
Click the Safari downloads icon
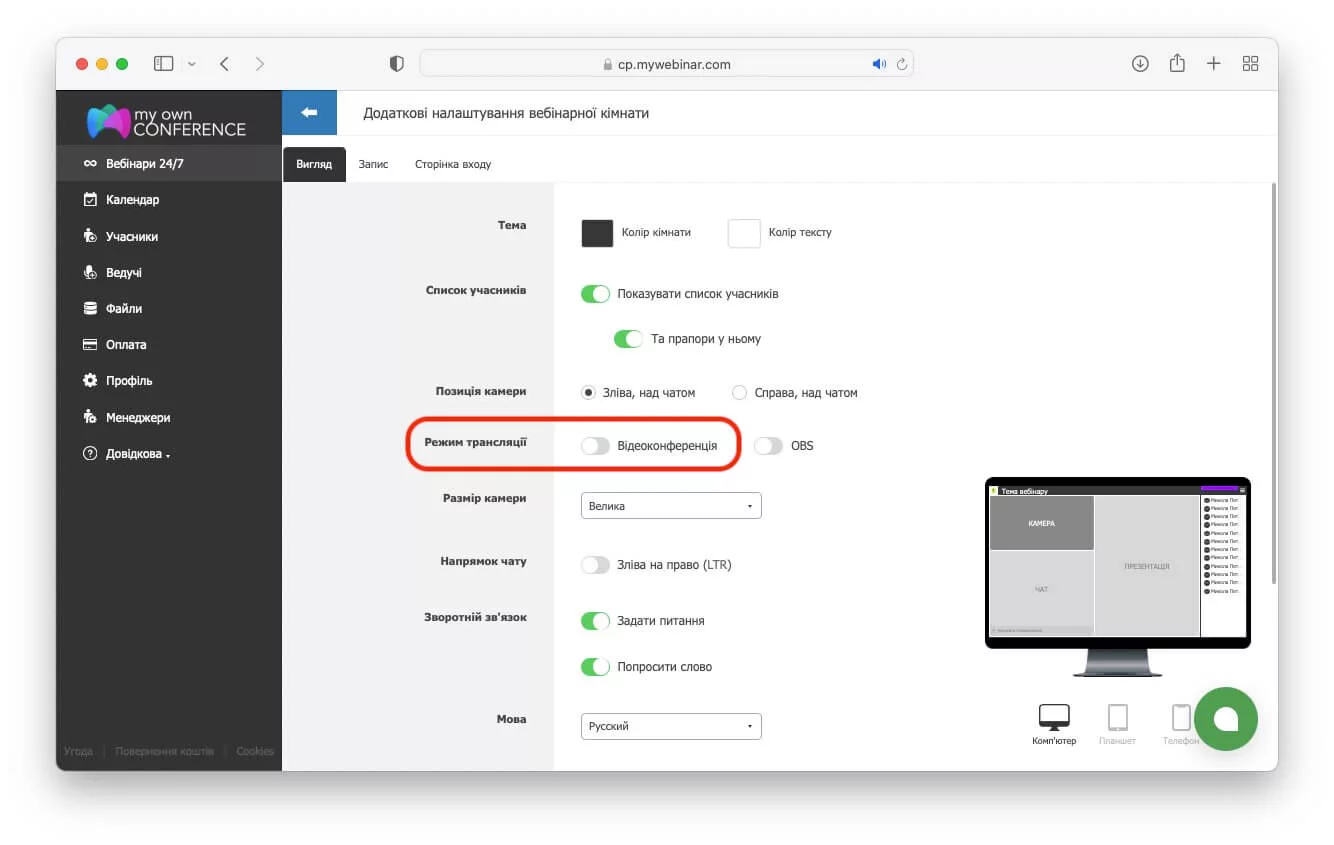(1140, 64)
